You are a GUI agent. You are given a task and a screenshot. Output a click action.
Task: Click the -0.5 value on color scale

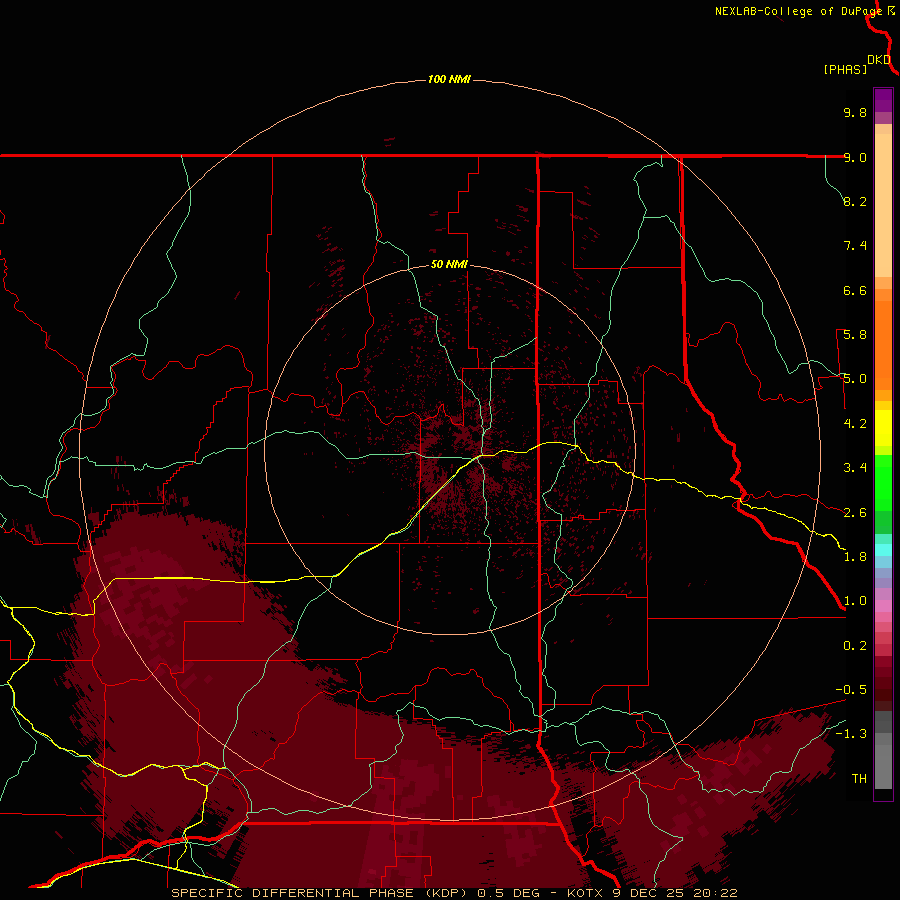851,690
